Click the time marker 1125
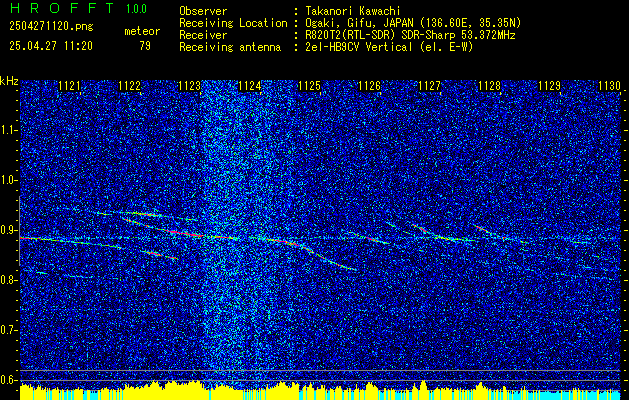Image resolution: width=629 pixels, height=400 pixels. pyautogui.click(x=310, y=86)
